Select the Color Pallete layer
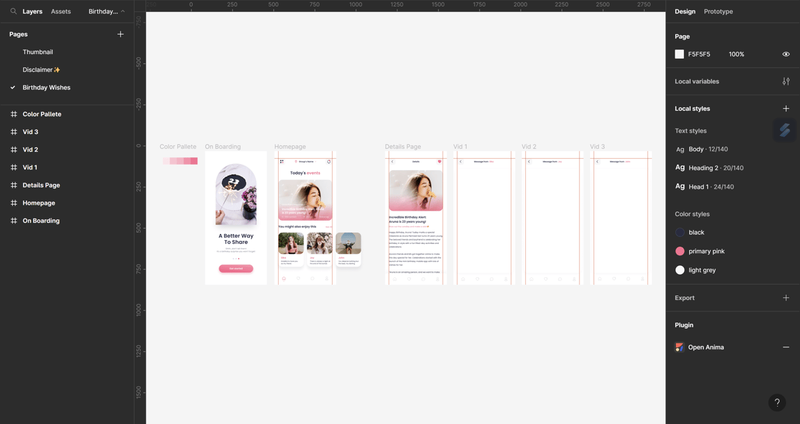The width and height of the screenshot is (800, 424). tap(42, 114)
